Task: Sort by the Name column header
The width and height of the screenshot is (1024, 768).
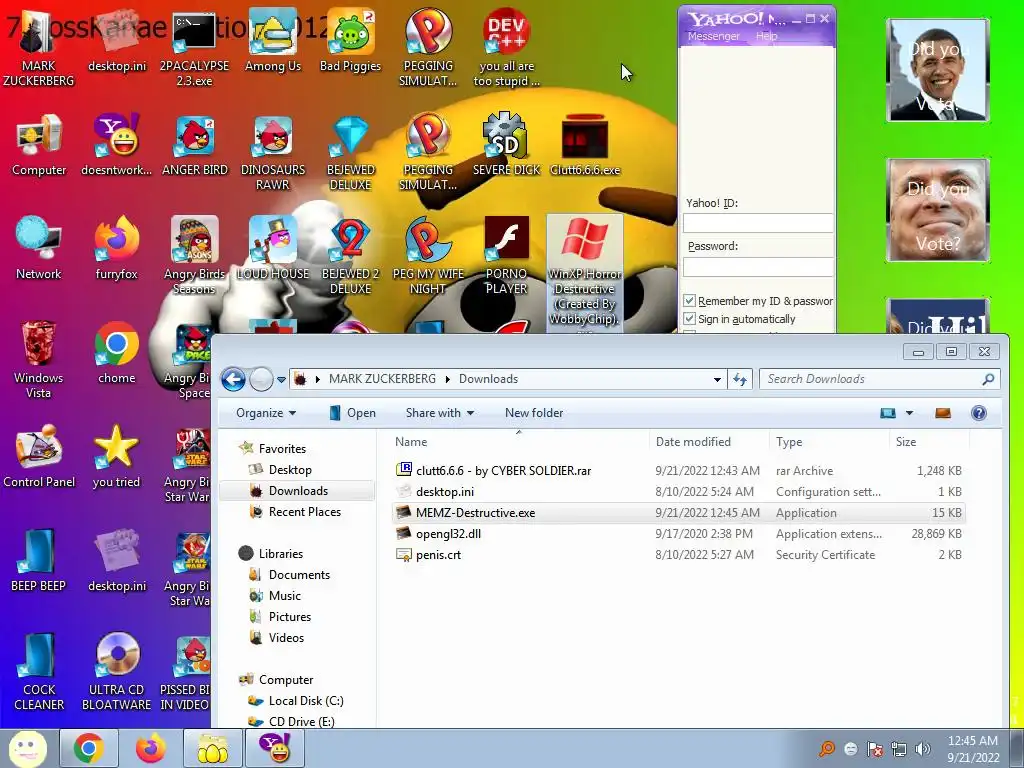Action: tap(519, 441)
